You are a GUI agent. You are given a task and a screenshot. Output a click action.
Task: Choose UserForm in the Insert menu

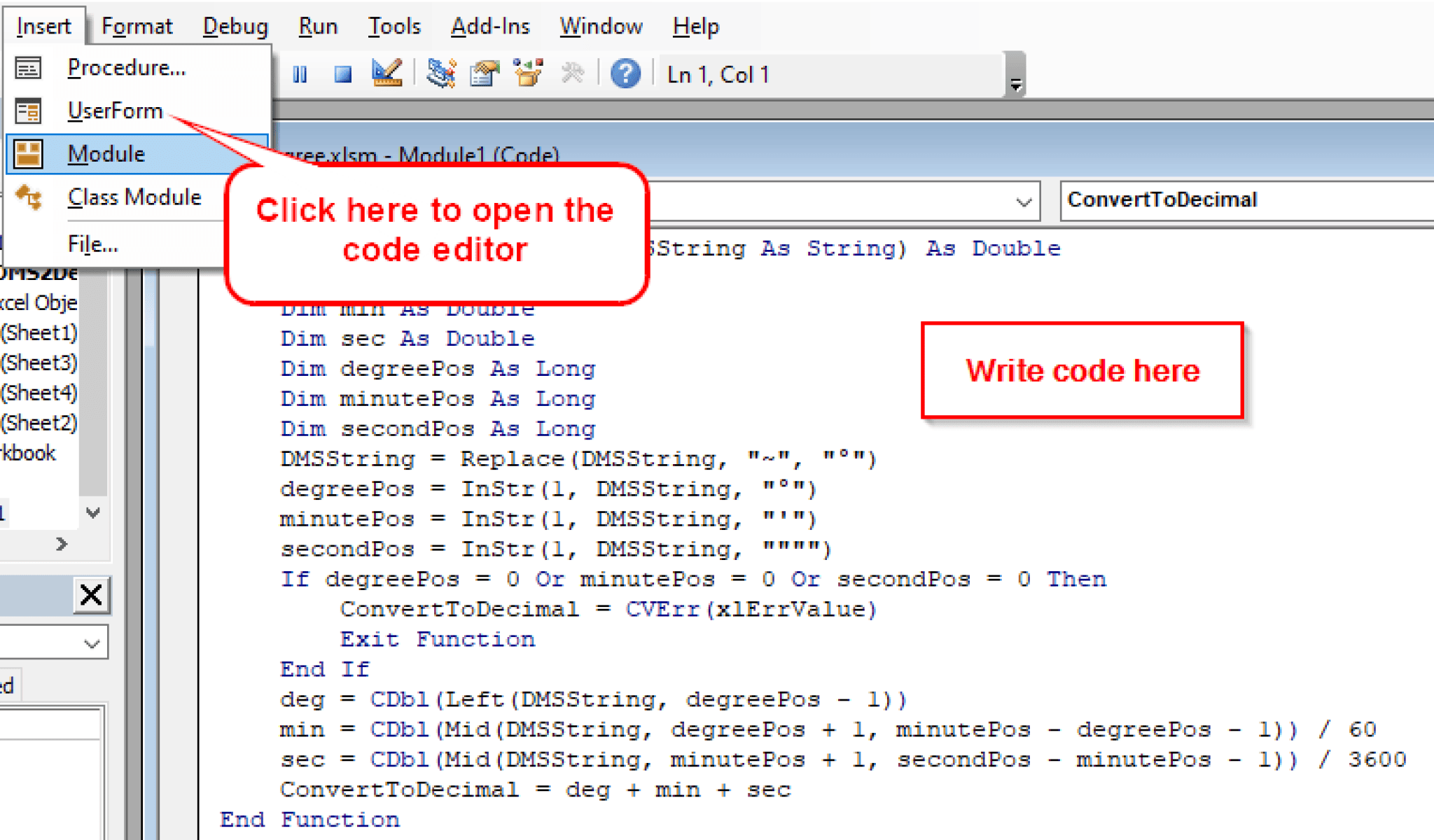pos(115,111)
